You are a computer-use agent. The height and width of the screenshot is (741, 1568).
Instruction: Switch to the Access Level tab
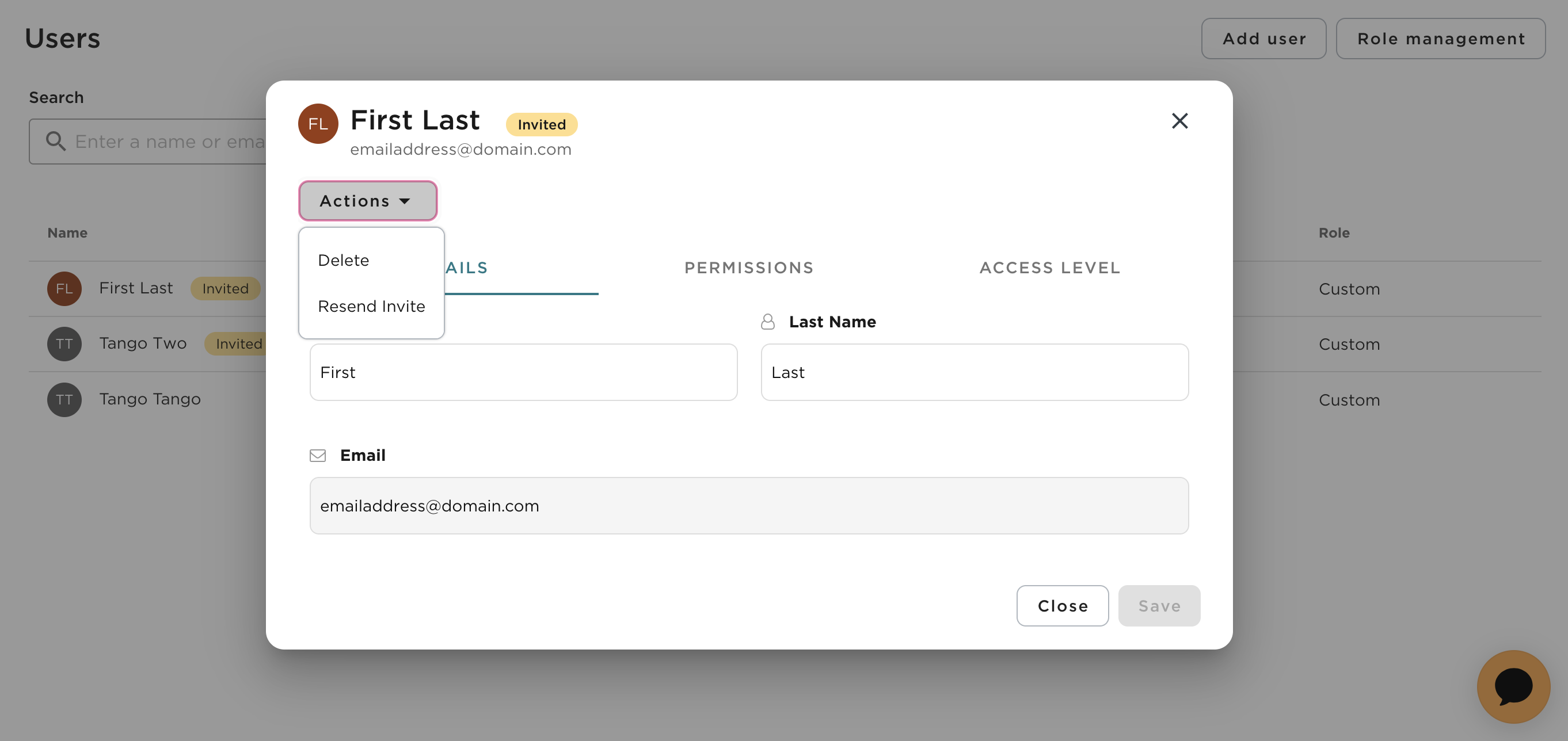click(1049, 268)
